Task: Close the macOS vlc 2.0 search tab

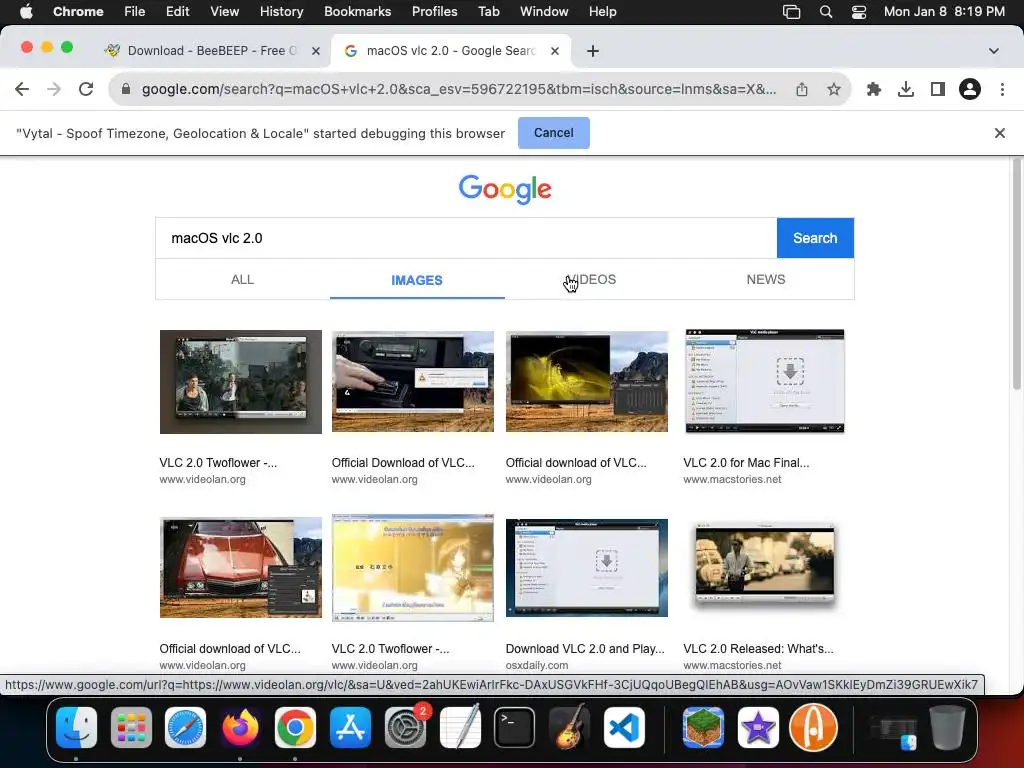Action: coord(554,51)
